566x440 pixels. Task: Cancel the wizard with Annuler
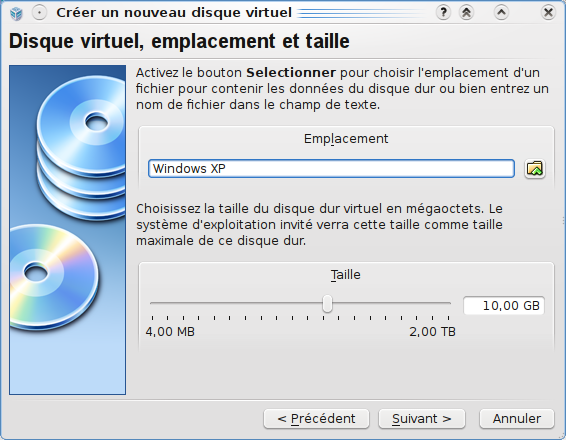point(517,419)
